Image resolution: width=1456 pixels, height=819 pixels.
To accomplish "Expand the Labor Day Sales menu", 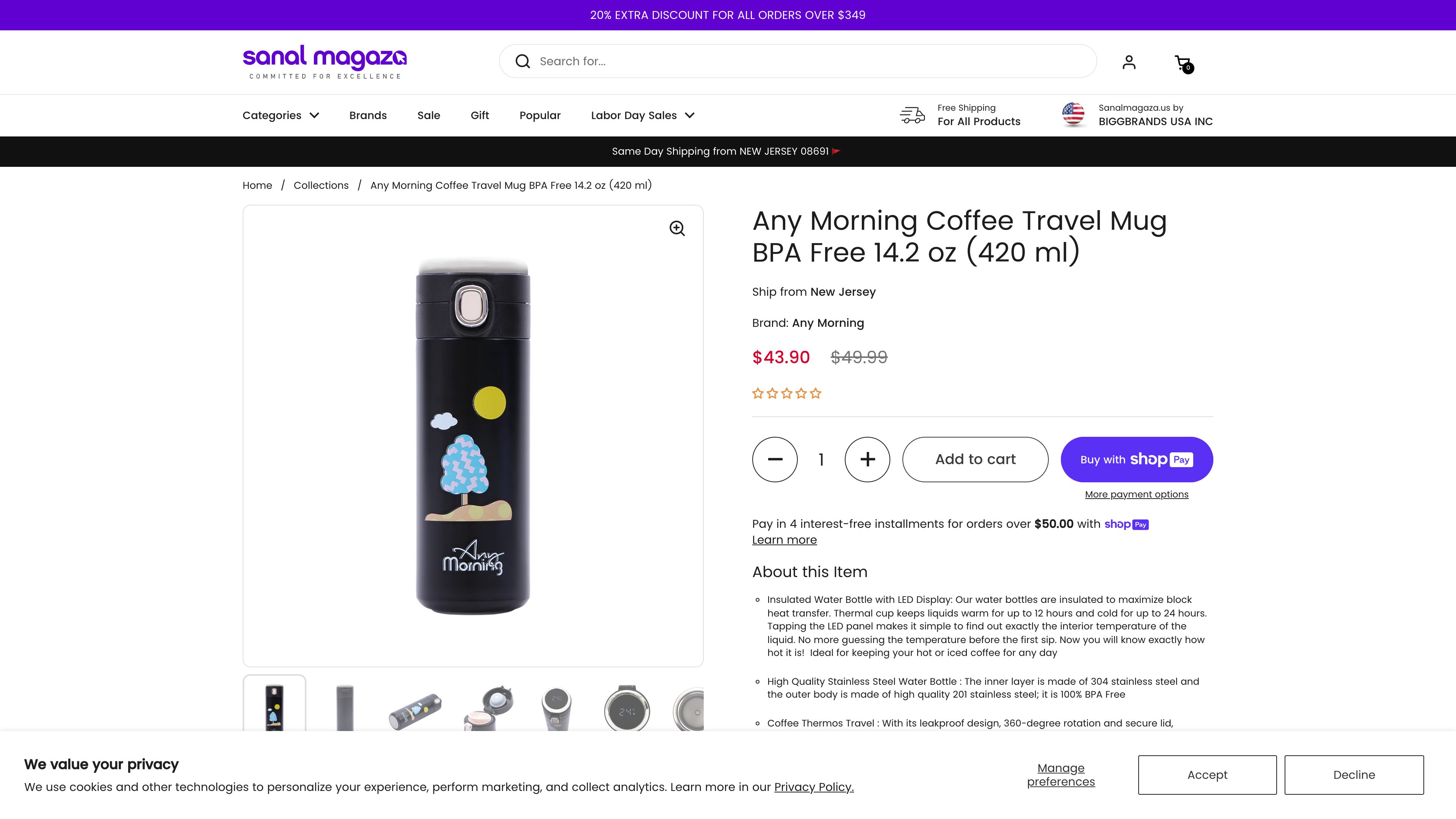I will click(643, 115).
